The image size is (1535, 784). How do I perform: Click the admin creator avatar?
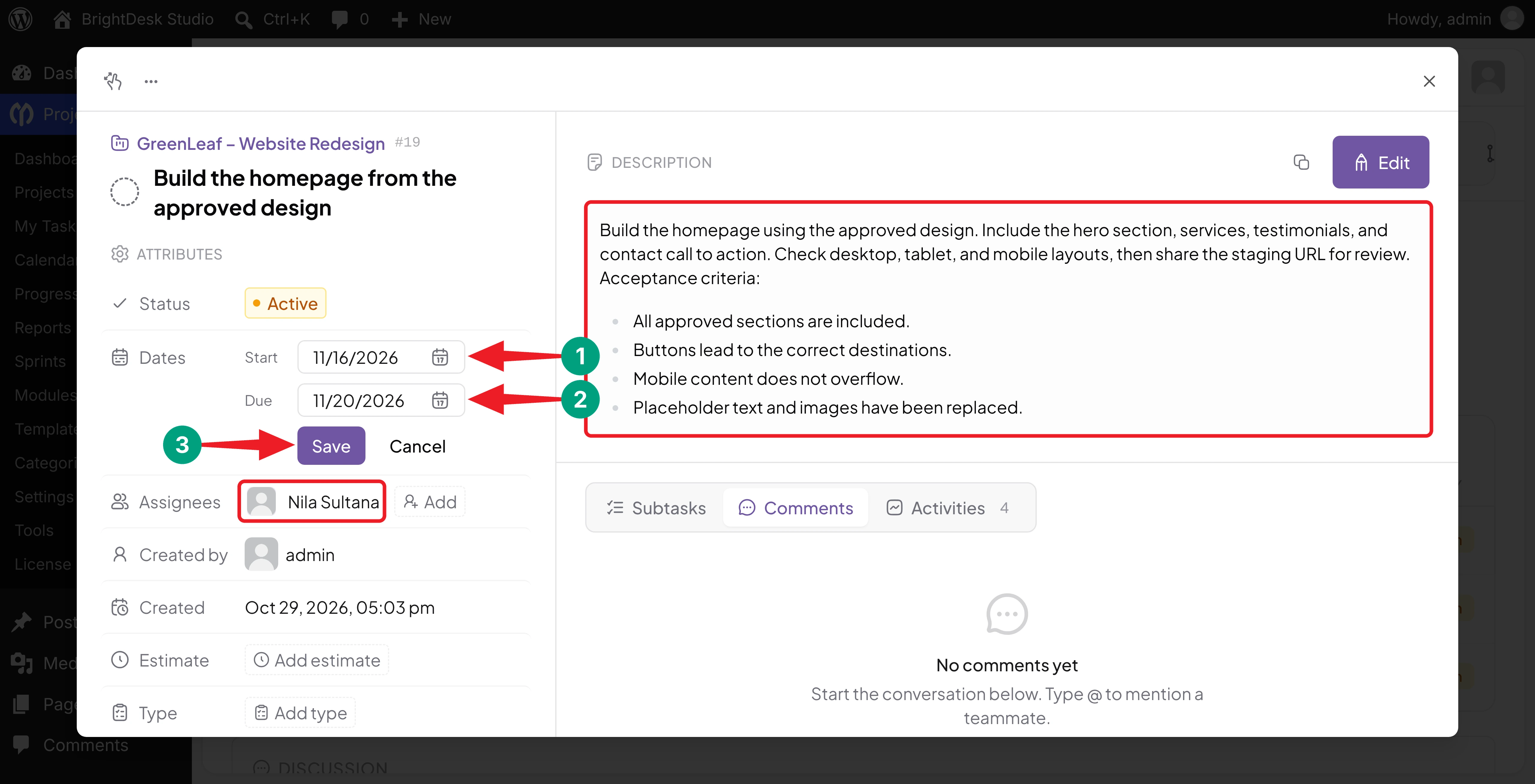261,554
